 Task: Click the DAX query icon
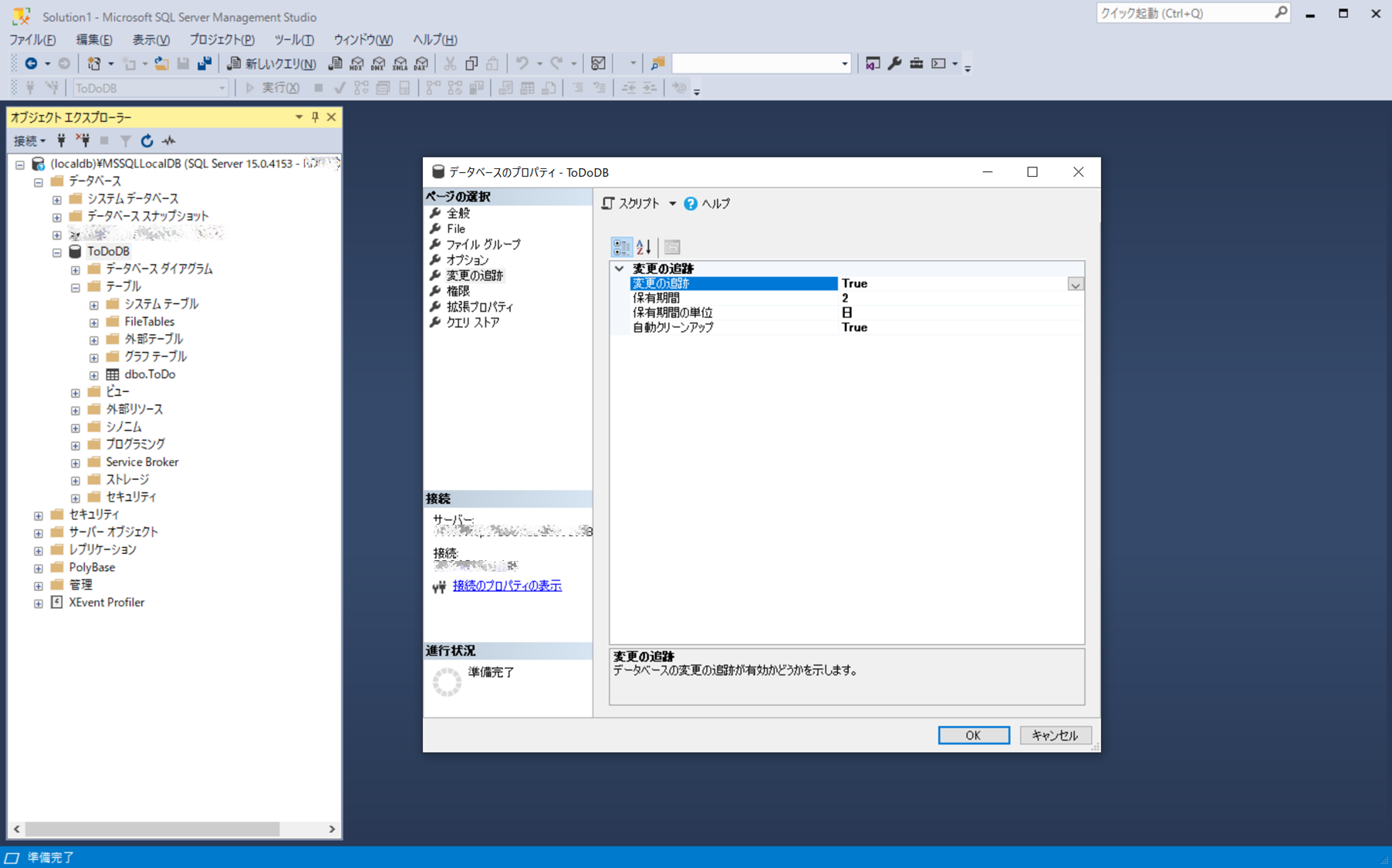pyautogui.click(x=421, y=63)
